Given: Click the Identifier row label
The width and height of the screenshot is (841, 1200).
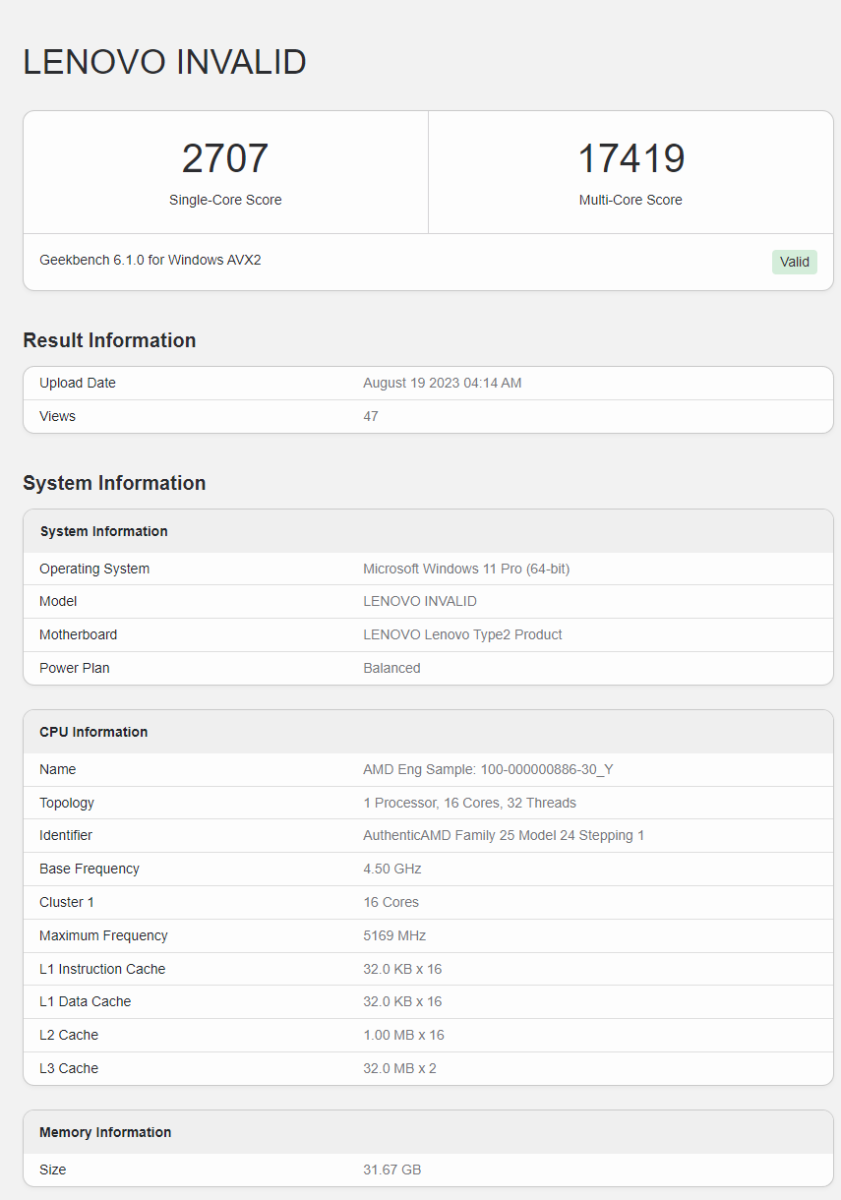Looking at the screenshot, I should point(66,835).
